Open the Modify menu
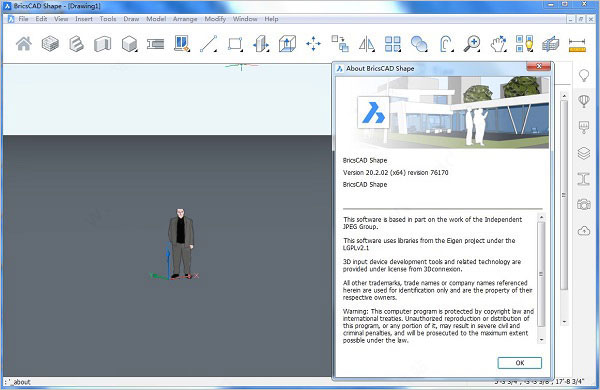 pos(215,19)
